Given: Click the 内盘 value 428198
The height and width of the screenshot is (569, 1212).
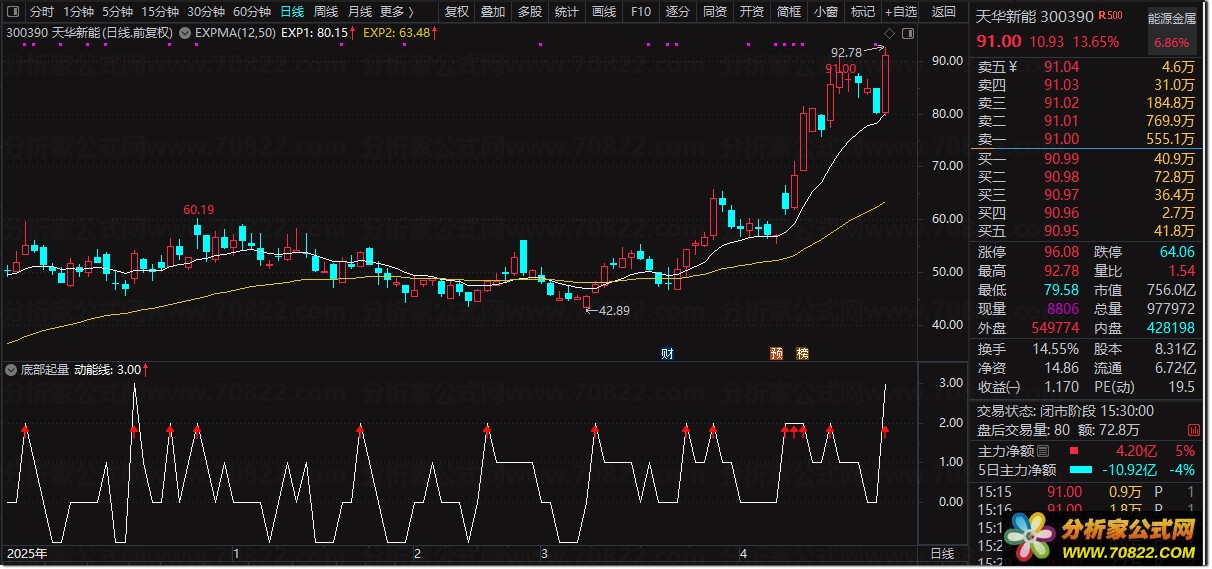Looking at the screenshot, I should [1170, 328].
